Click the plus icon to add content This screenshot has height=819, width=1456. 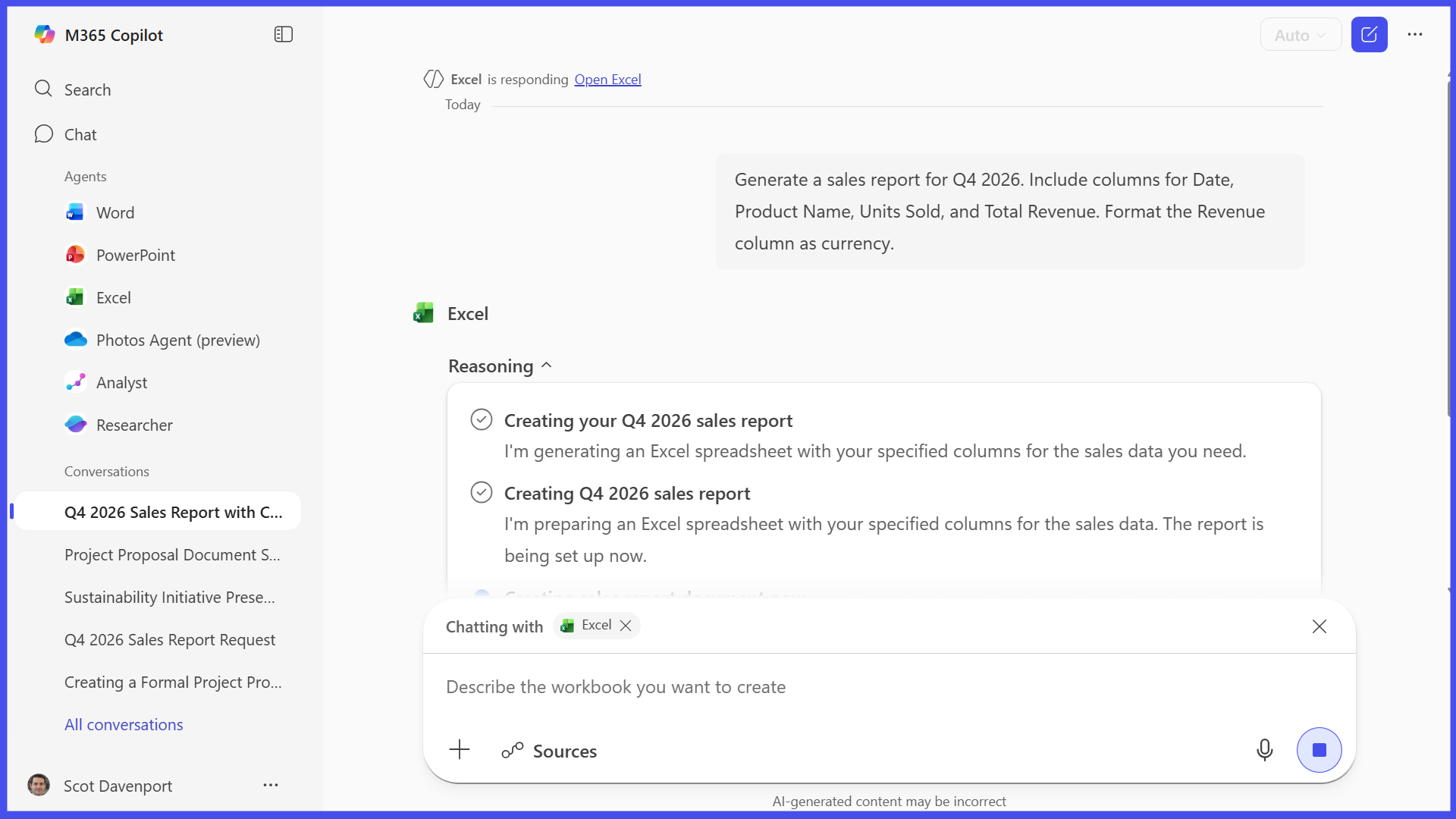click(x=460, y=750)
